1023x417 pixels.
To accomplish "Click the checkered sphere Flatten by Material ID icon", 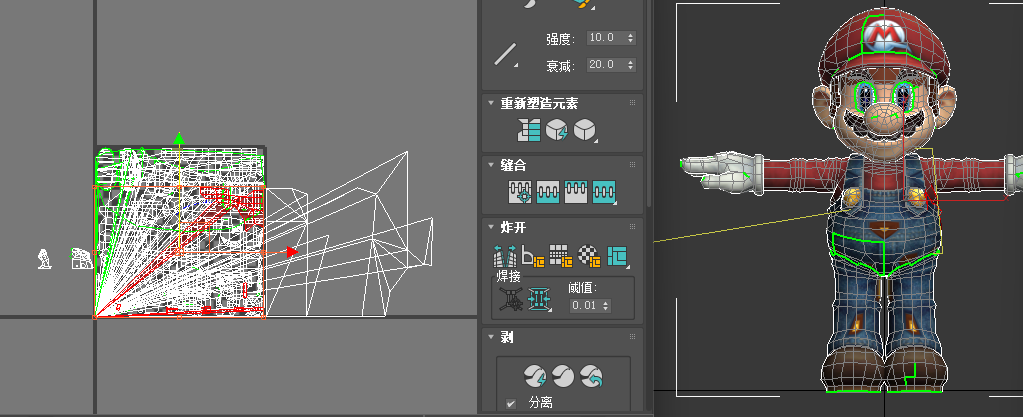I will [590, 256].
